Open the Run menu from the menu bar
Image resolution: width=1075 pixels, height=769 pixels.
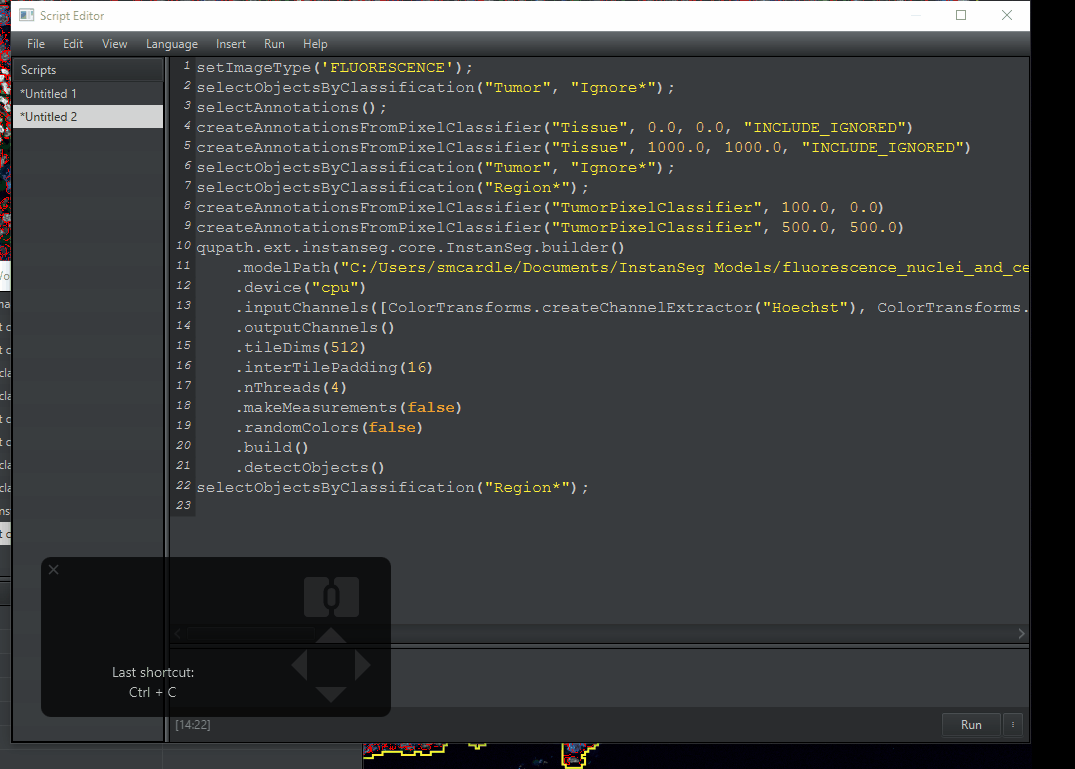tap(274, 43)
